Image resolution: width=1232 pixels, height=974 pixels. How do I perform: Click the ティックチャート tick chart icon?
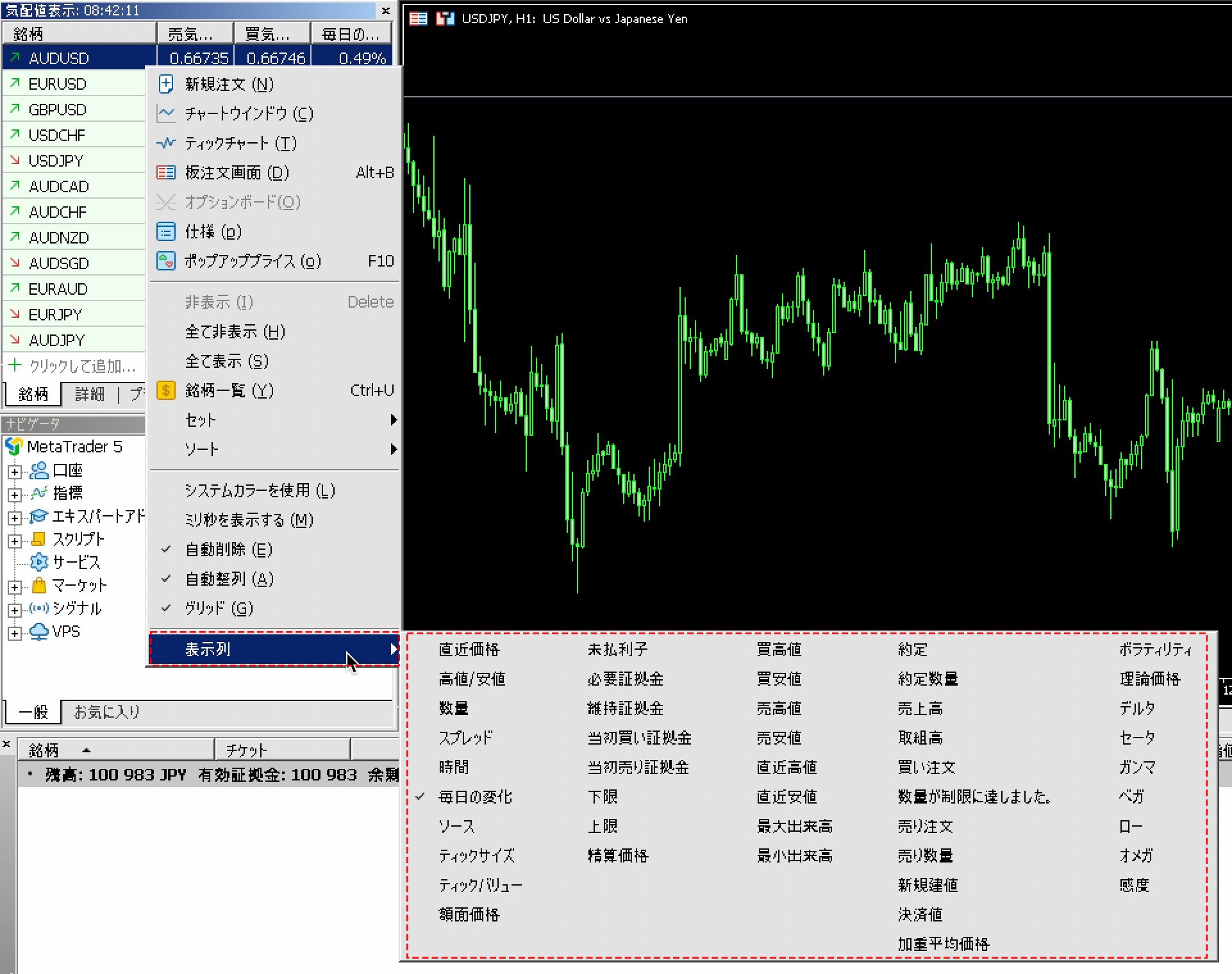click(166, 143)
